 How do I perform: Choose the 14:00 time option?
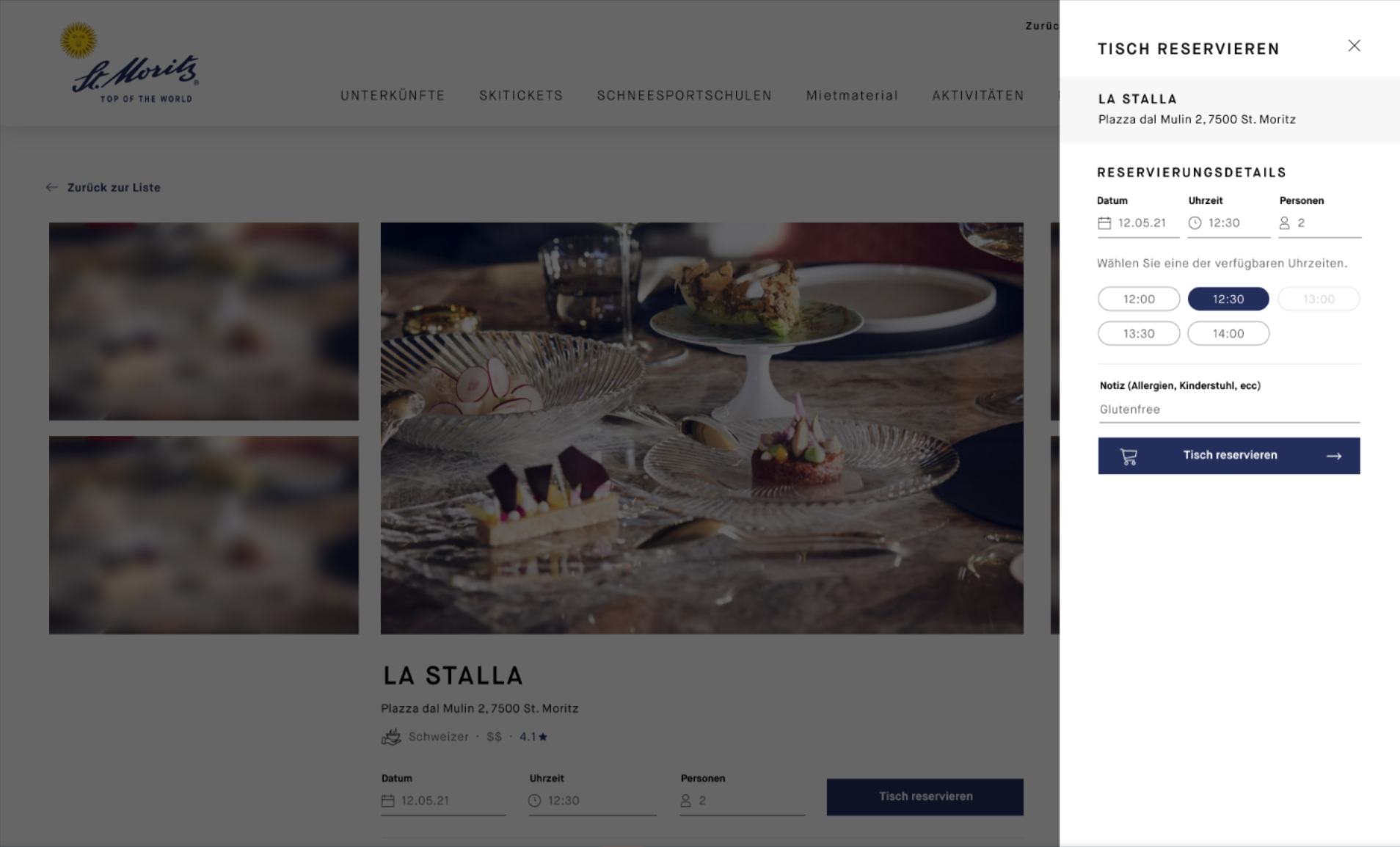(1228, 333)
